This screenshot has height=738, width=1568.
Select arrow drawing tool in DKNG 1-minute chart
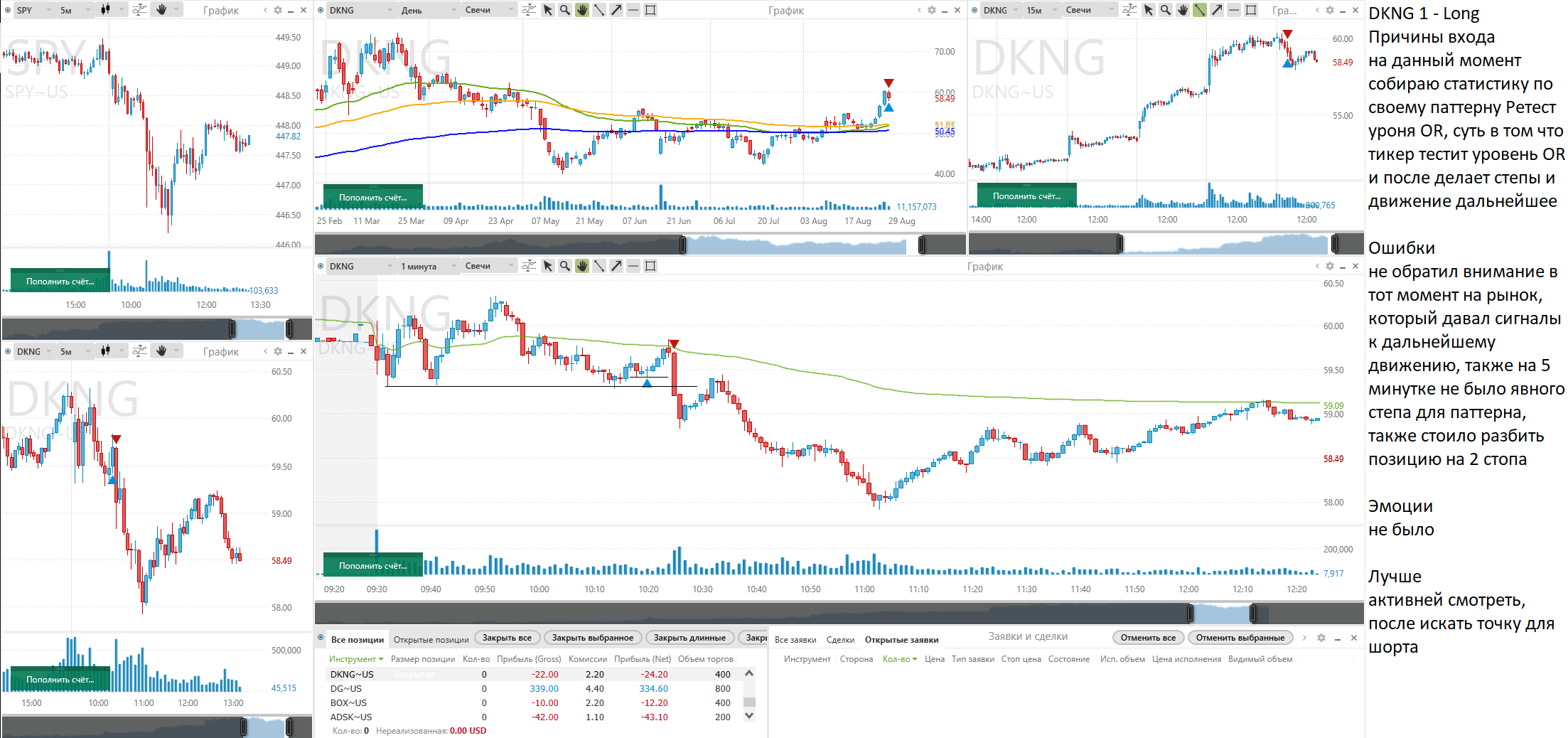click(x=616, y=266)
